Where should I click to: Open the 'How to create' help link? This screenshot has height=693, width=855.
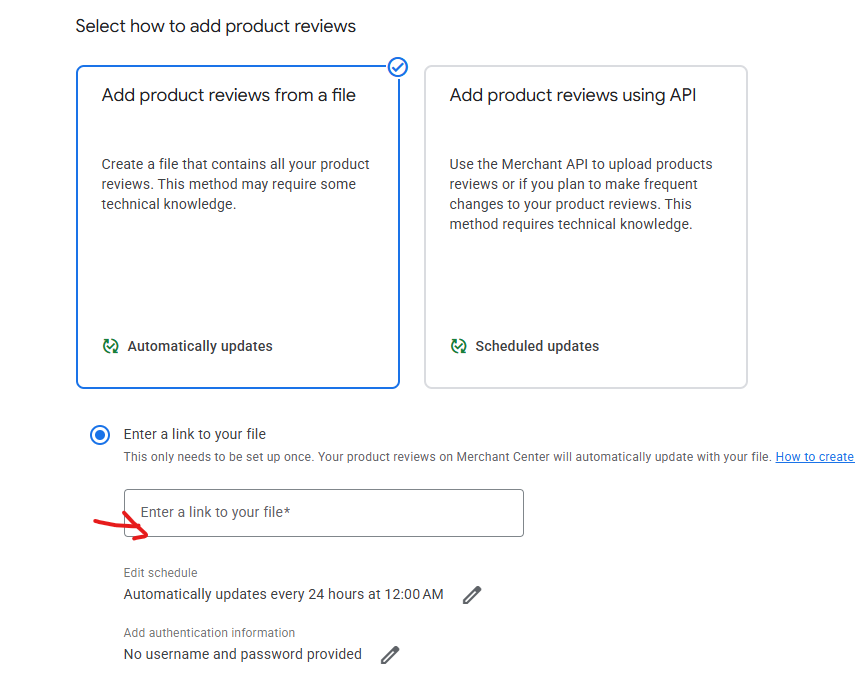click(x=814, y=457)
